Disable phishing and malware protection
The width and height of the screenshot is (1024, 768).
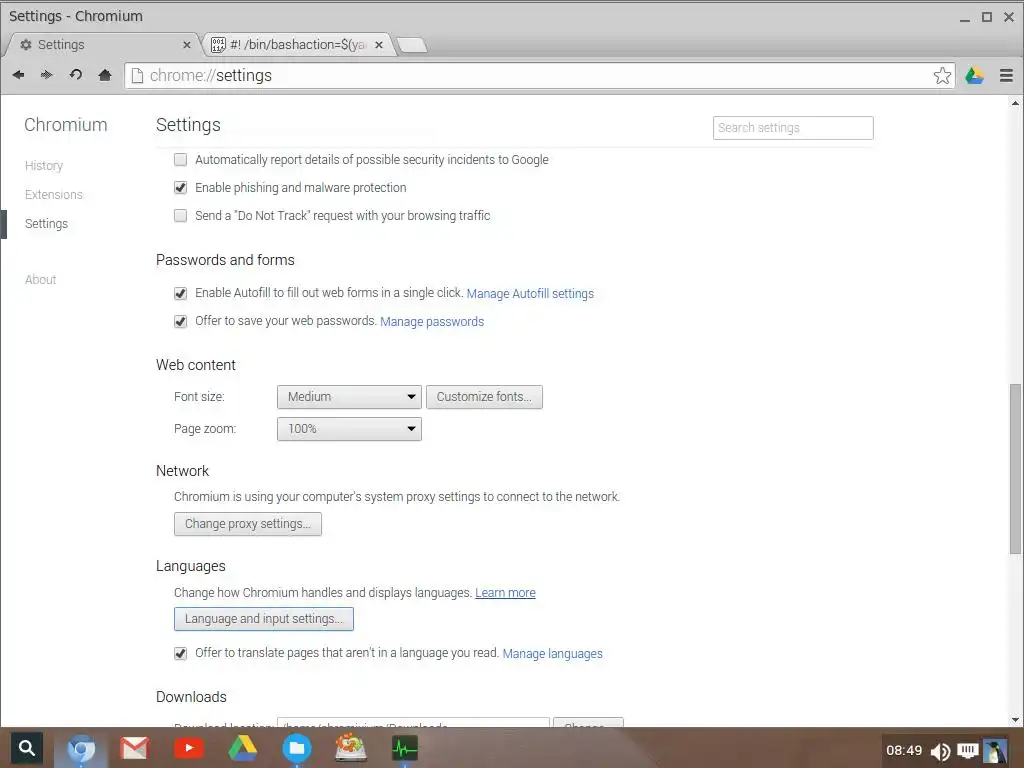tap(180, 187)
